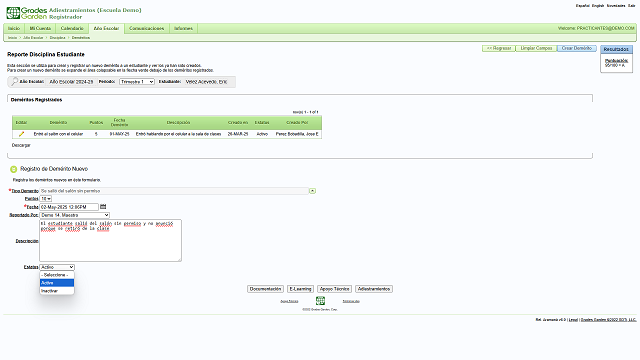The width and height of the screenshot is (640, 360).
Task: Choose 'Inactivar' option in Estatus list
Action: [57, 291]
